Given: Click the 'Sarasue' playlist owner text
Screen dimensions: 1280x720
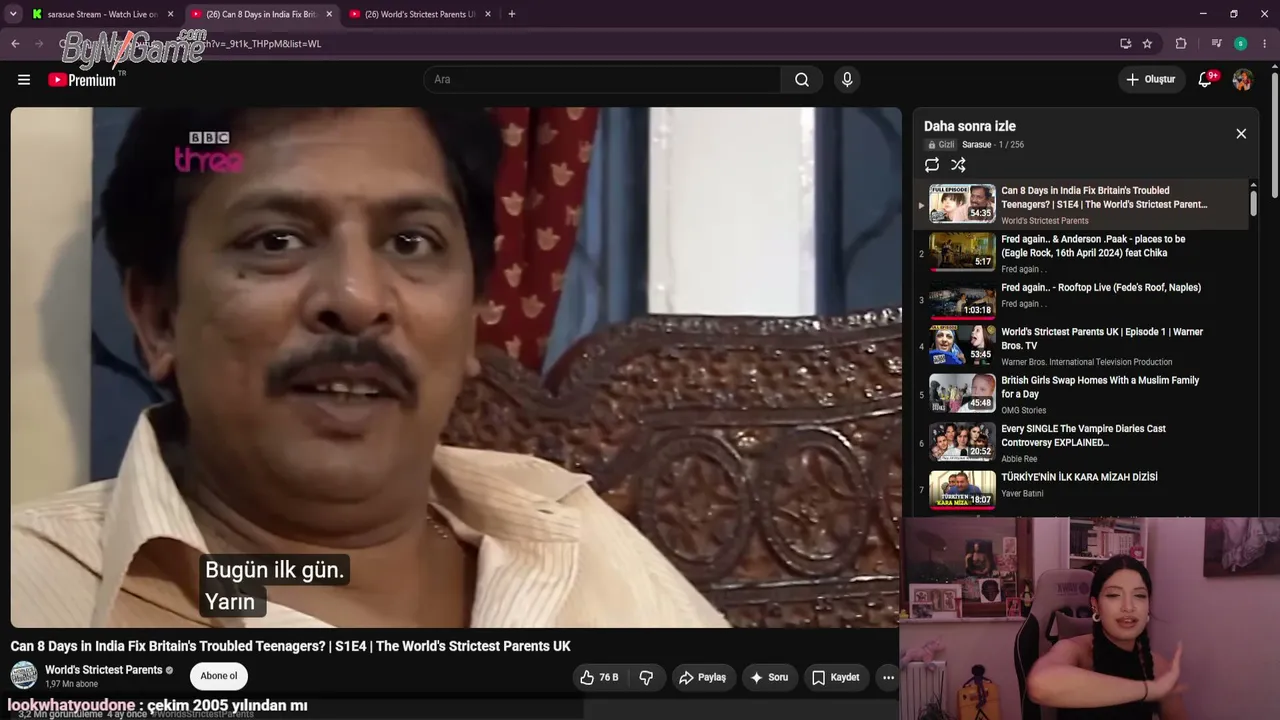Looking at the screenshot, I should point(977,145).
